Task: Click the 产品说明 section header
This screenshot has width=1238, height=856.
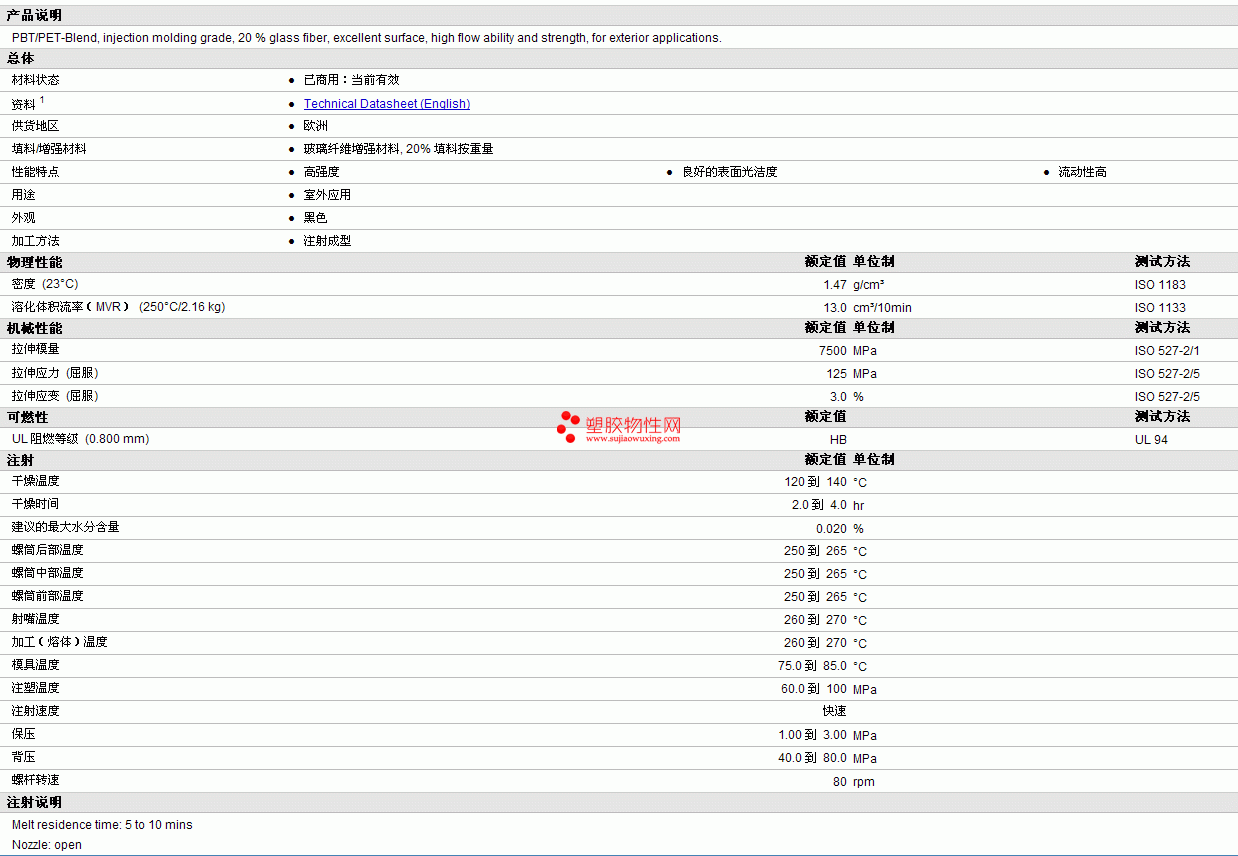Action: tap(34, 15)
